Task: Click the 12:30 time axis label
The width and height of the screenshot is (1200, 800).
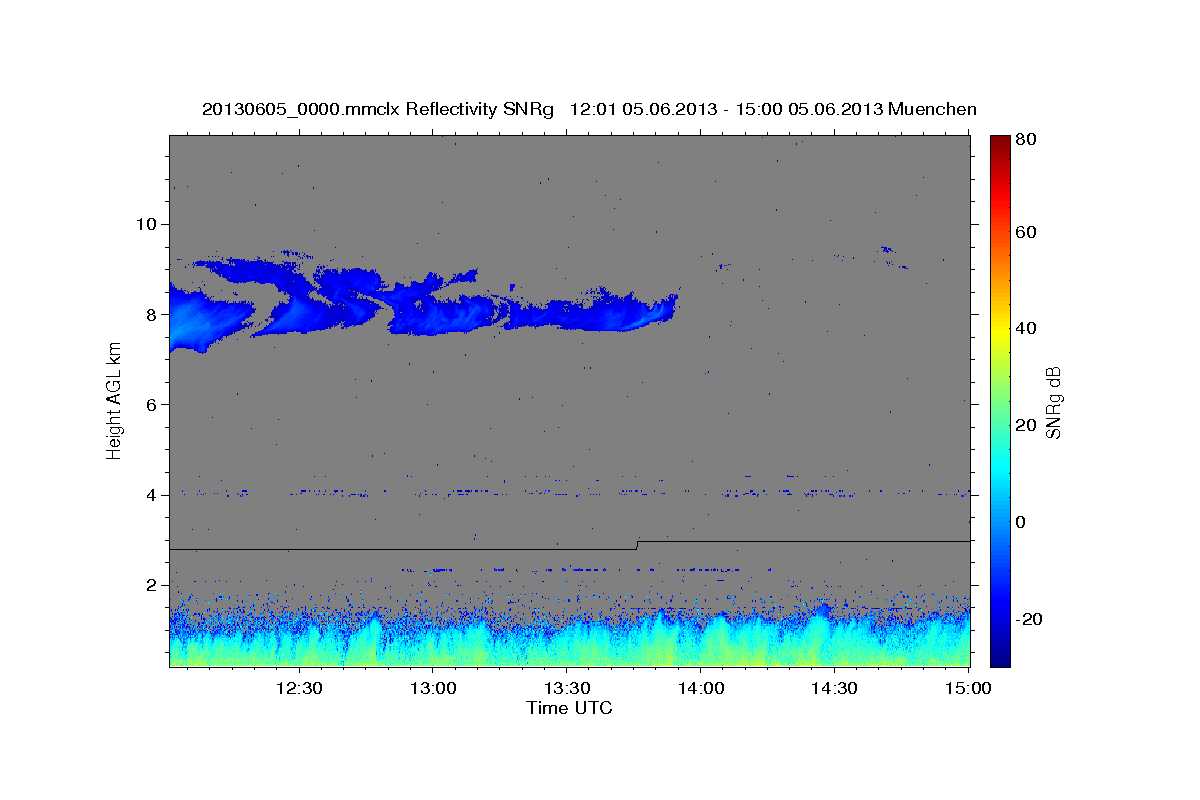Action: pyautogui.click(x=299, y=688)
